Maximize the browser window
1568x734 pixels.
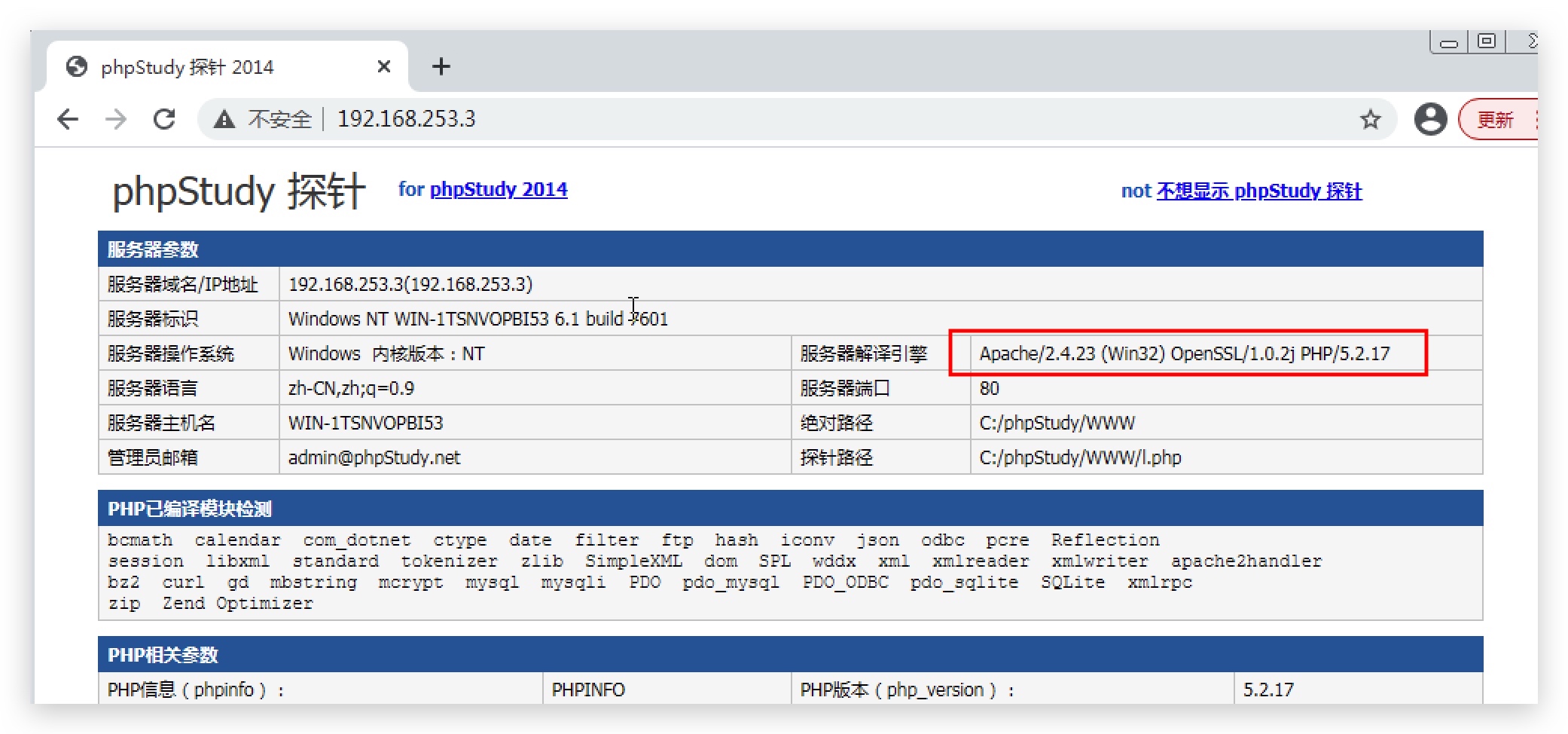point(1486,41)
